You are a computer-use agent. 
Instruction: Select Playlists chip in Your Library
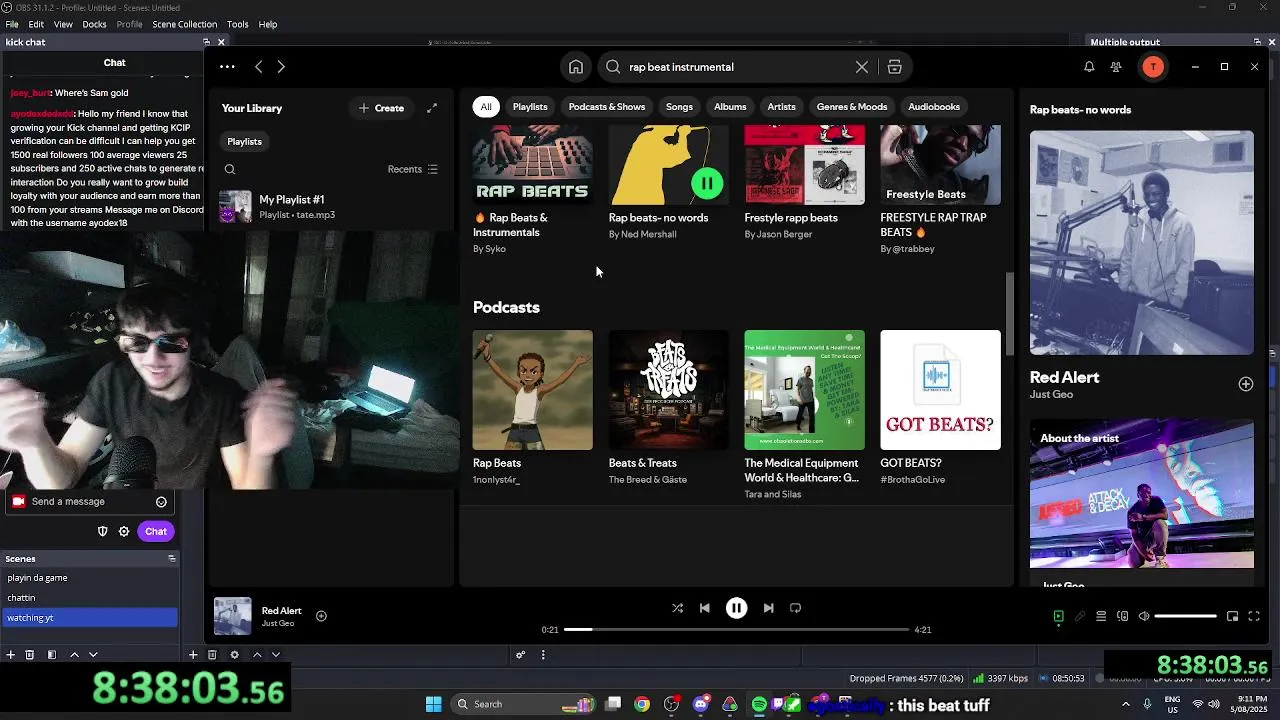pyautogui.click(x=244, y=141)
